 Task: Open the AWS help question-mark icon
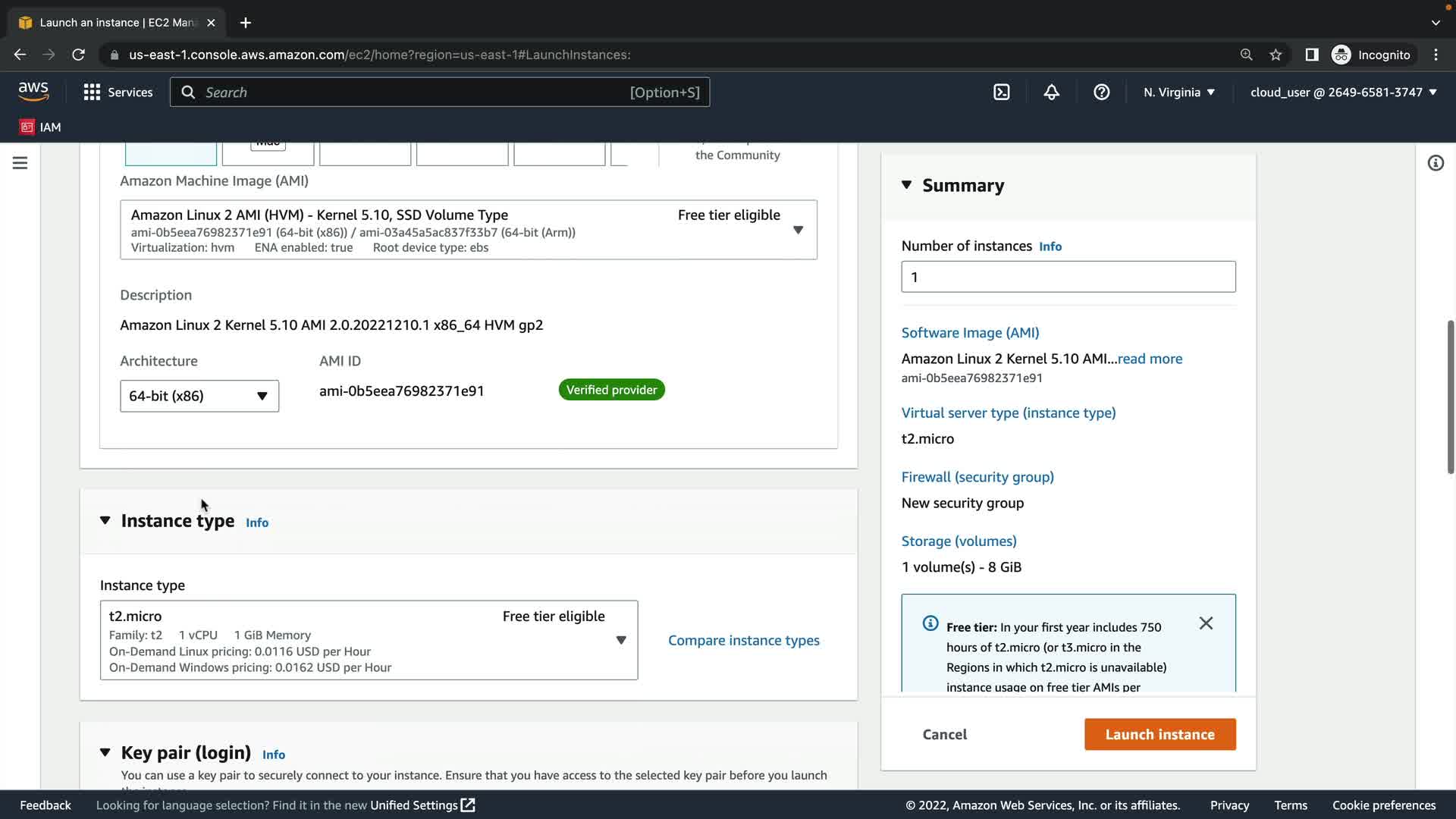(x=1101, y=93)
